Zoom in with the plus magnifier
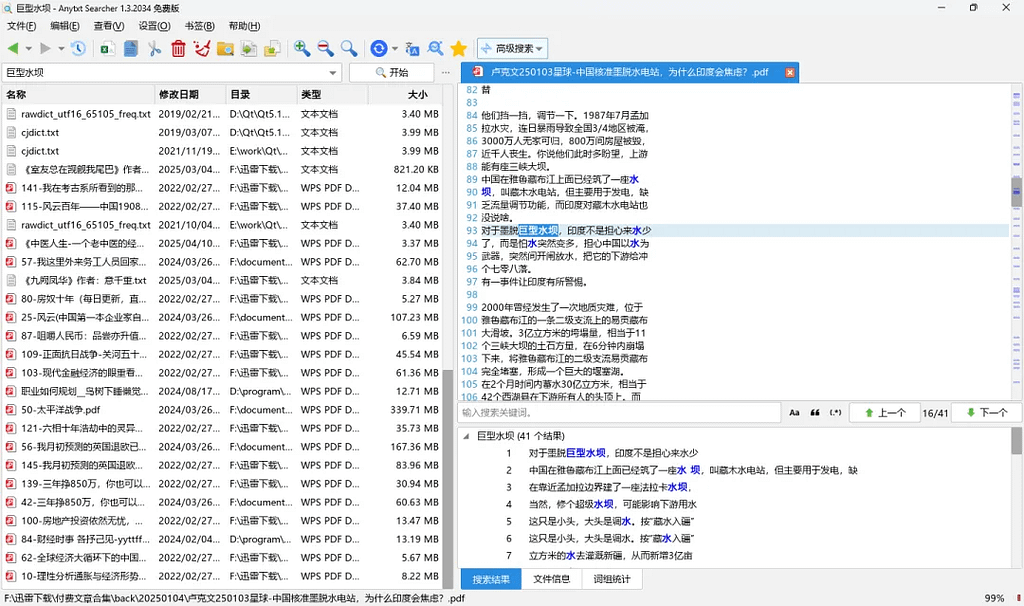 pos(301,48)
